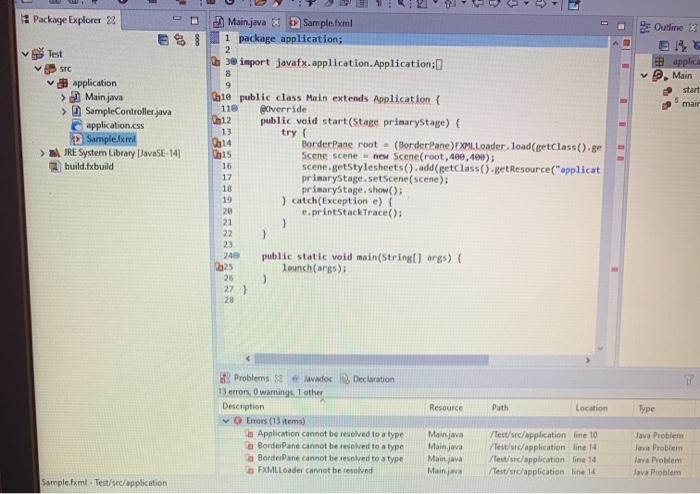The height and width of the screenshot is (494, 700).
Task: Switch to the Main.java editor tab
Action: pos(246,22)
